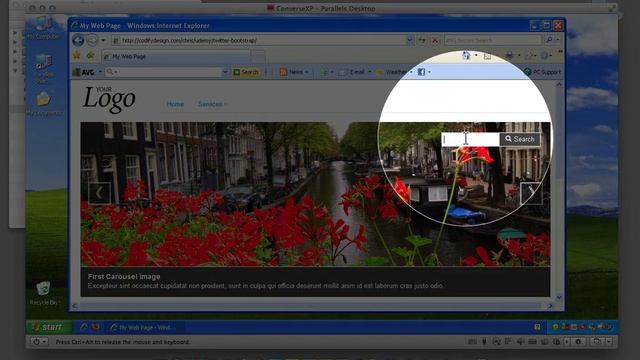
Task: Click the vertical scrollbar up arrow
Action: (559, 84)
